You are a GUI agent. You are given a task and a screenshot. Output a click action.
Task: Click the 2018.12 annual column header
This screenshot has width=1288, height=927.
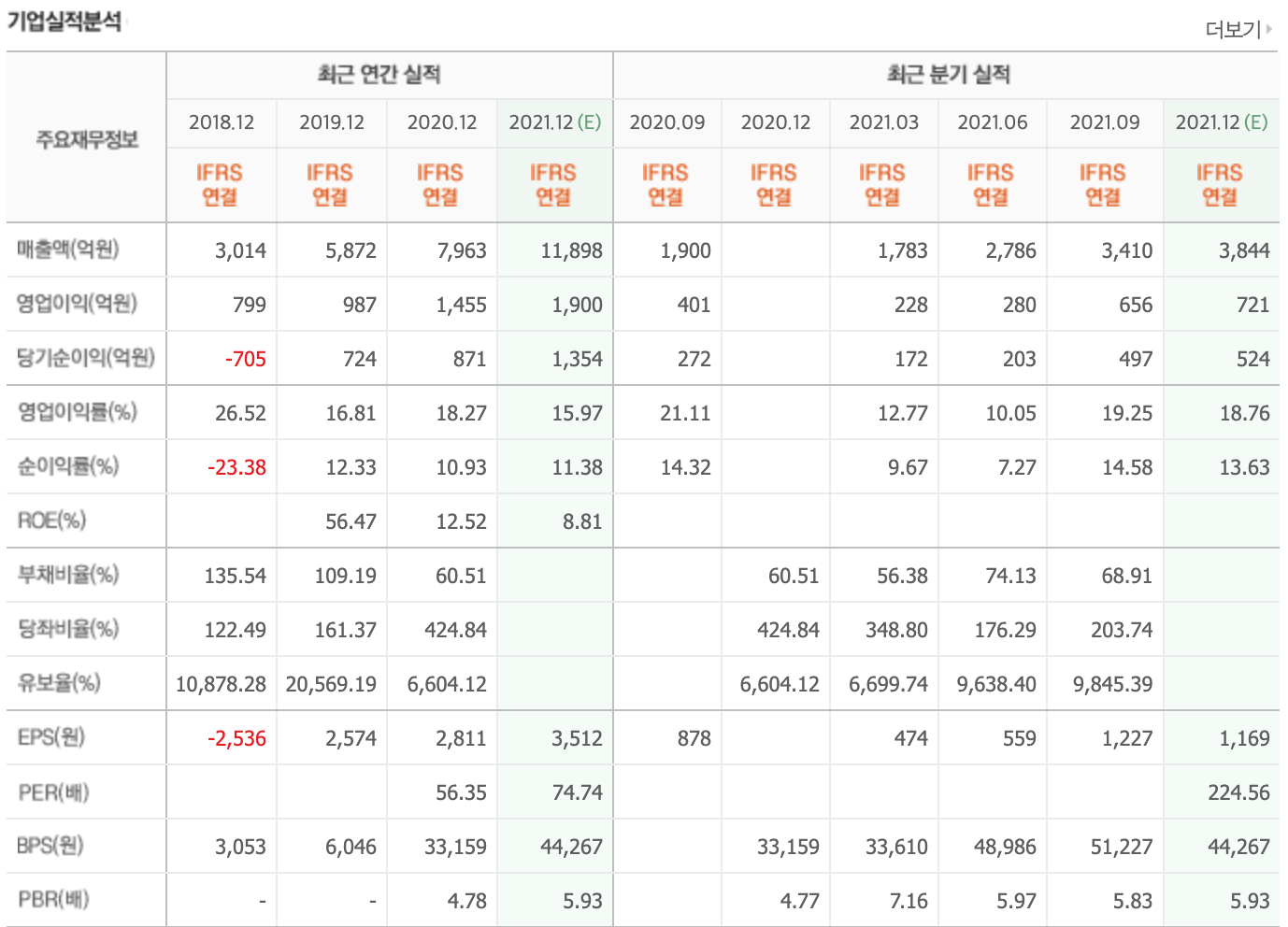(x=222, y=122)
